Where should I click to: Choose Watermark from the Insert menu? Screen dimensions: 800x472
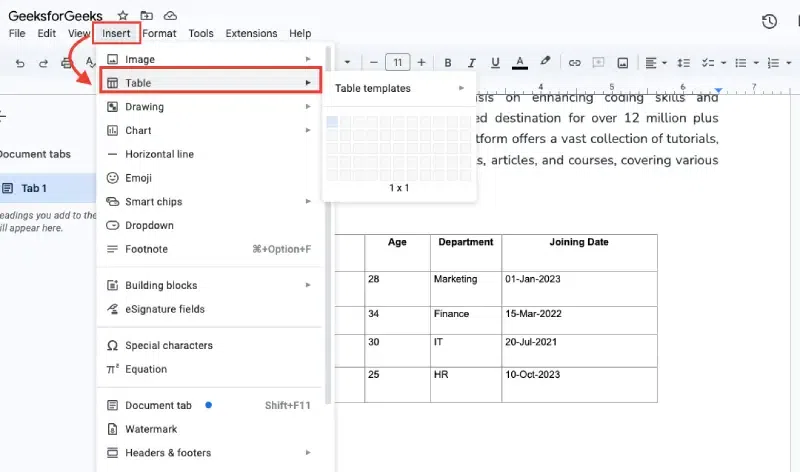[209, 429]
